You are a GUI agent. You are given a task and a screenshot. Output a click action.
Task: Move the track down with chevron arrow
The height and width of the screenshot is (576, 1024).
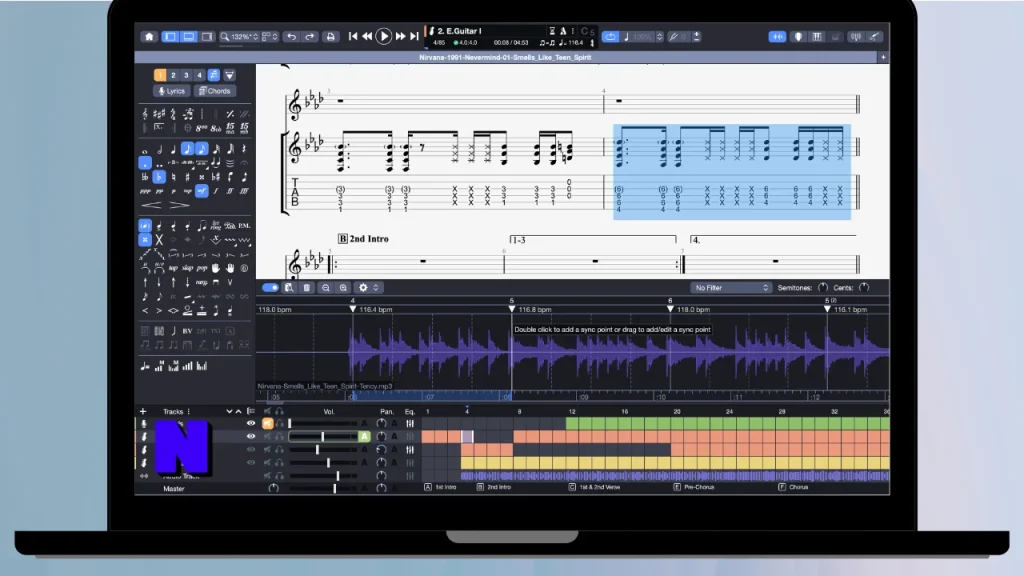[x=229, y=411]
